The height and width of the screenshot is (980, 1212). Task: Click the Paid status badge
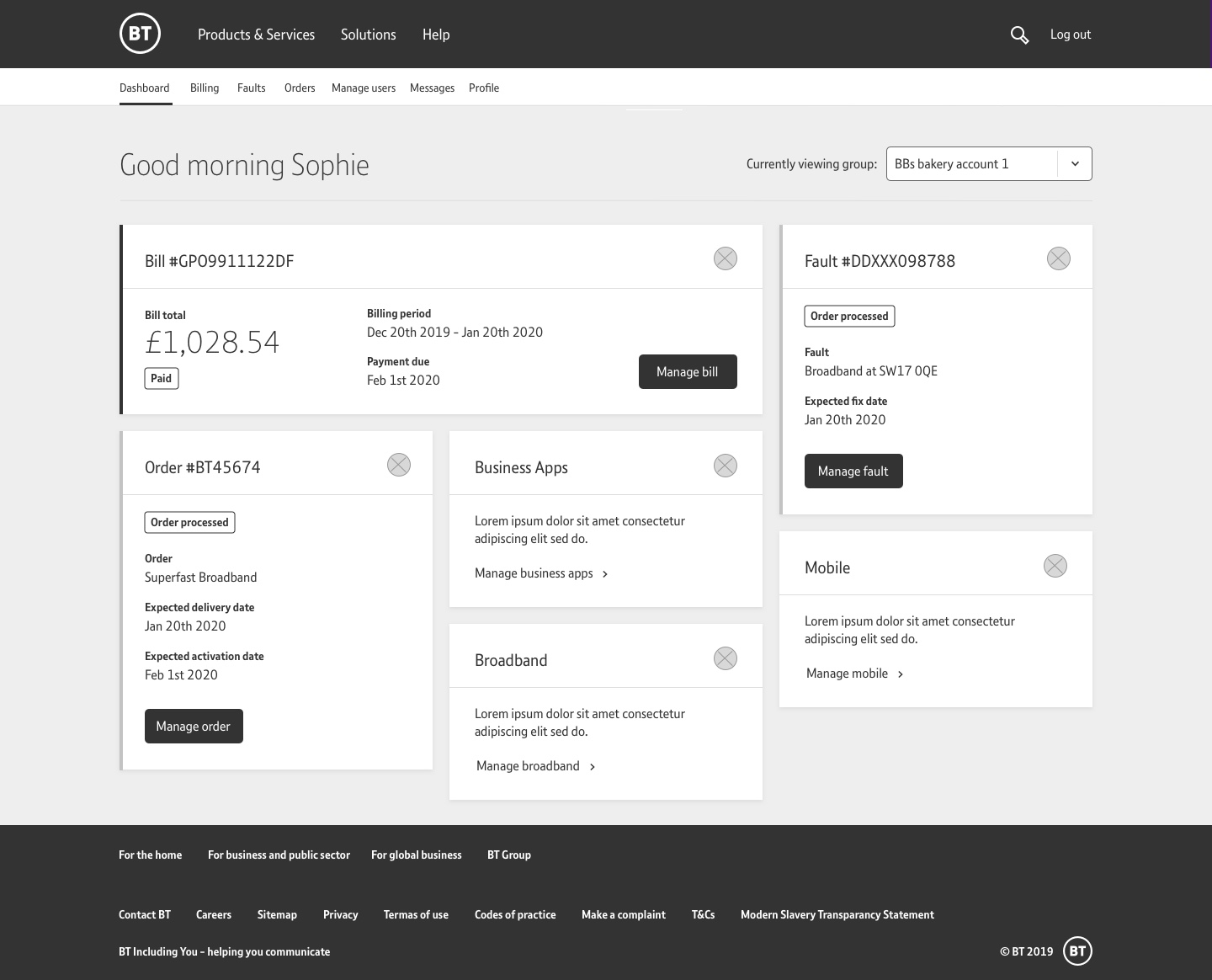click(x=162, y=378)
